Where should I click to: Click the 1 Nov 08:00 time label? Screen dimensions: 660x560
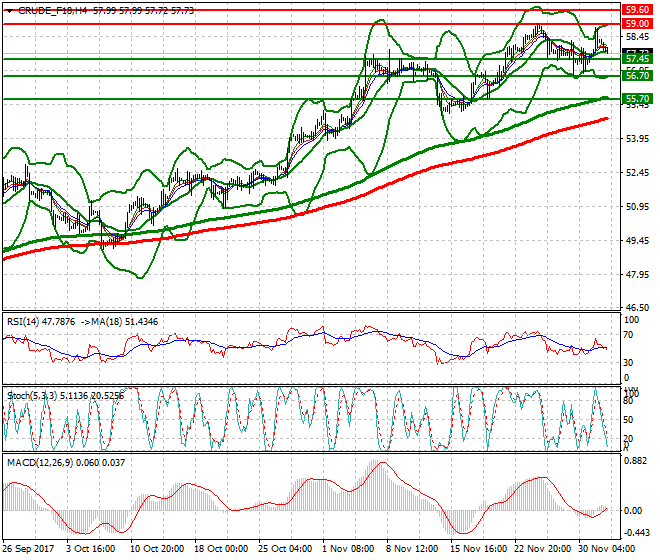(348, 549)
